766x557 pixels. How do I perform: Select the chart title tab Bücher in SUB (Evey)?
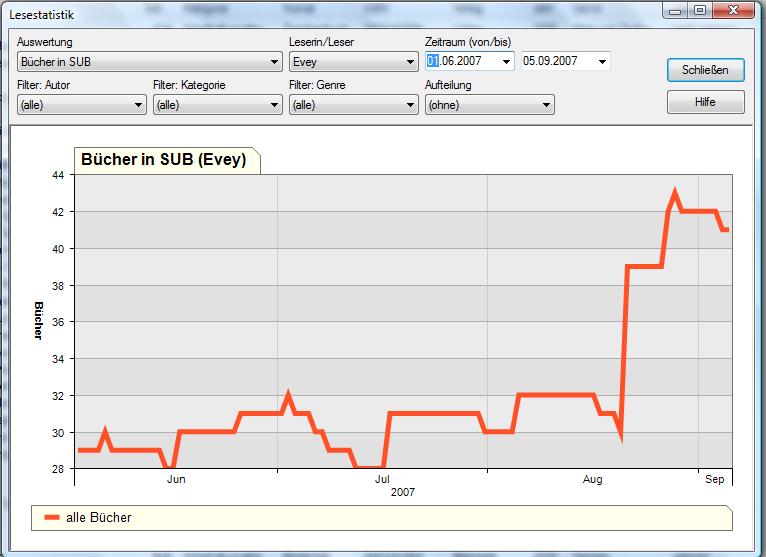[x=164, y=159]
